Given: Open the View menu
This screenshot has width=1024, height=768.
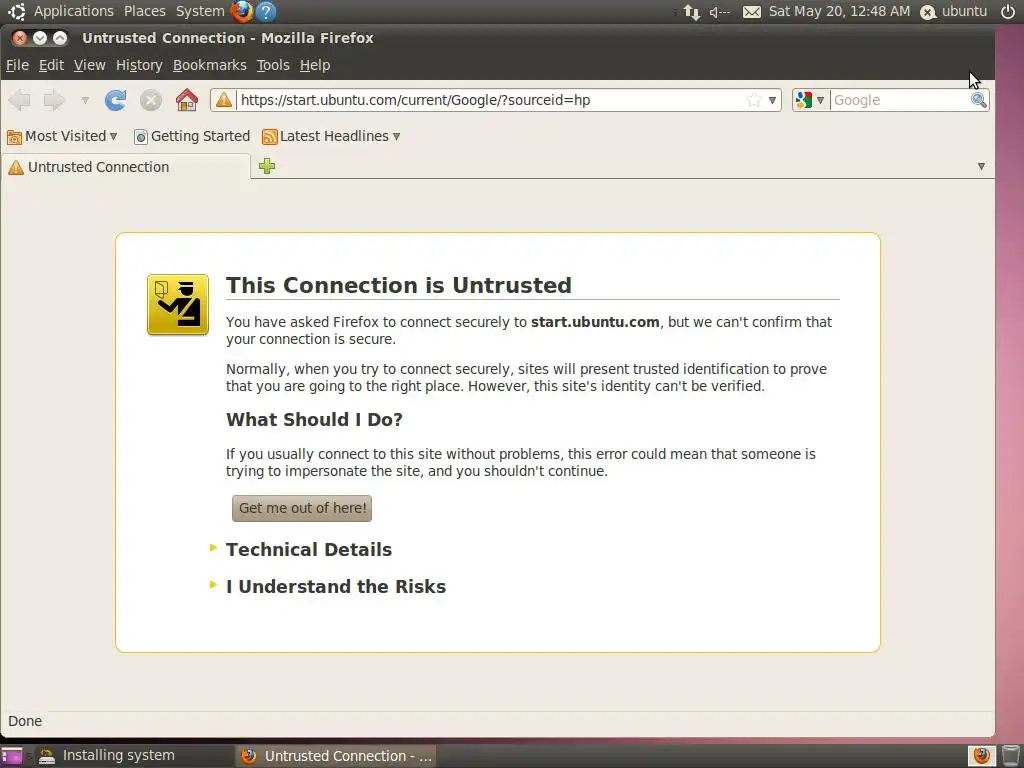Looking at the screenshot, I should tap(89, 65).
